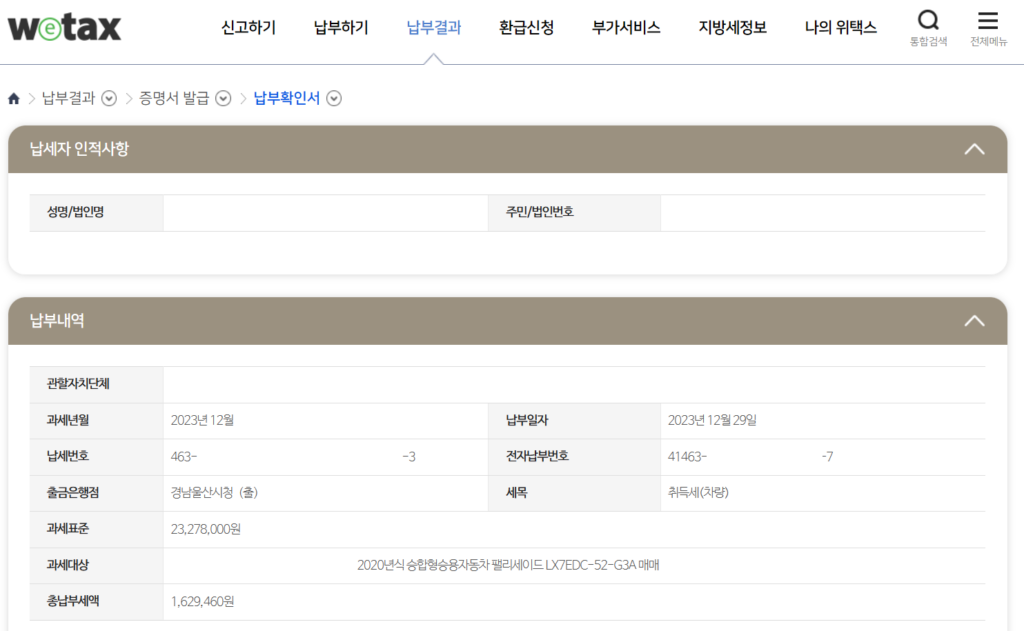Click the home icon in the breadcrumb
This screenshot has width=1024, height=631.
click(x=13, y=98)
